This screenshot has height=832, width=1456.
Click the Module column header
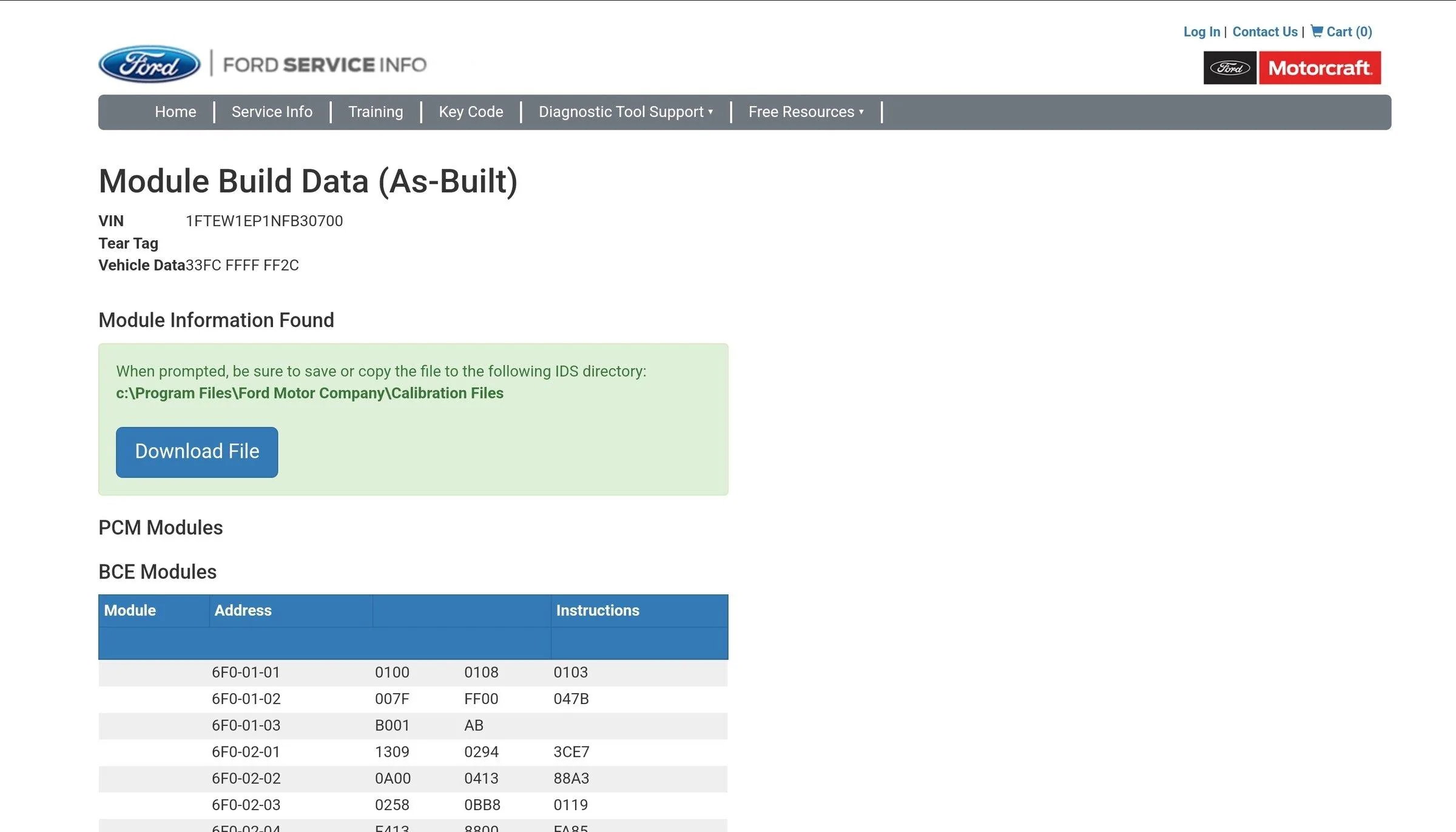[129, 611]
